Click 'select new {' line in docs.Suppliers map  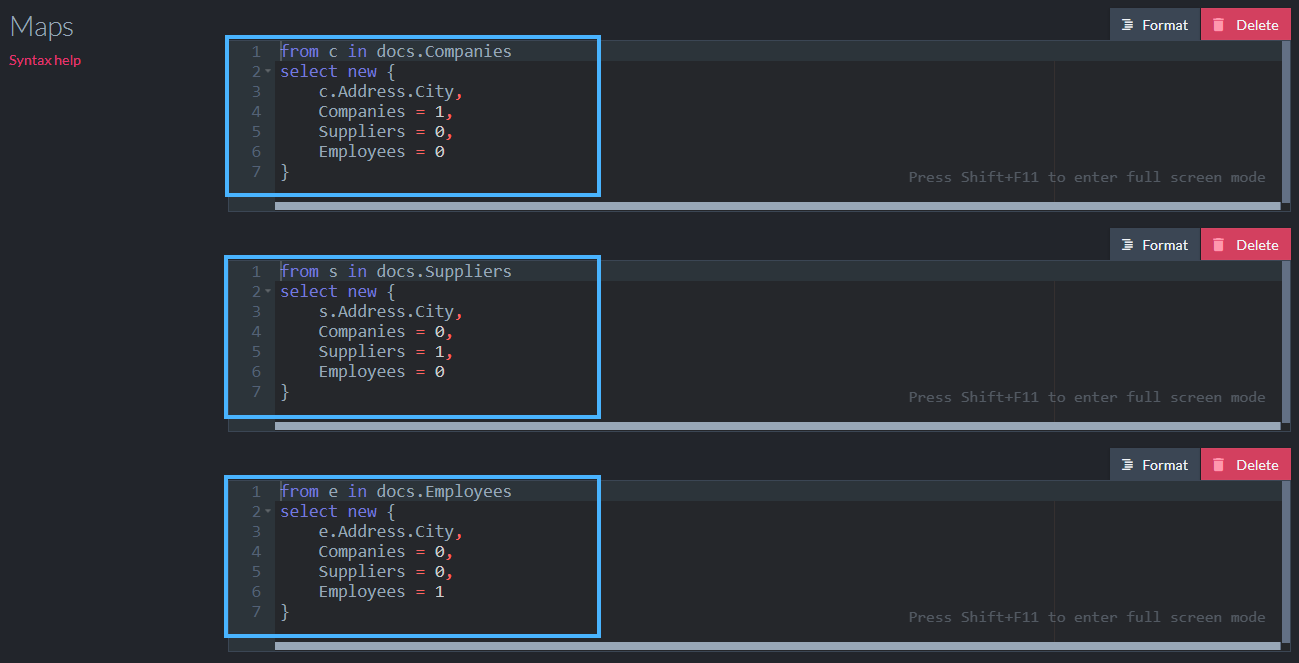coord(338,291)
